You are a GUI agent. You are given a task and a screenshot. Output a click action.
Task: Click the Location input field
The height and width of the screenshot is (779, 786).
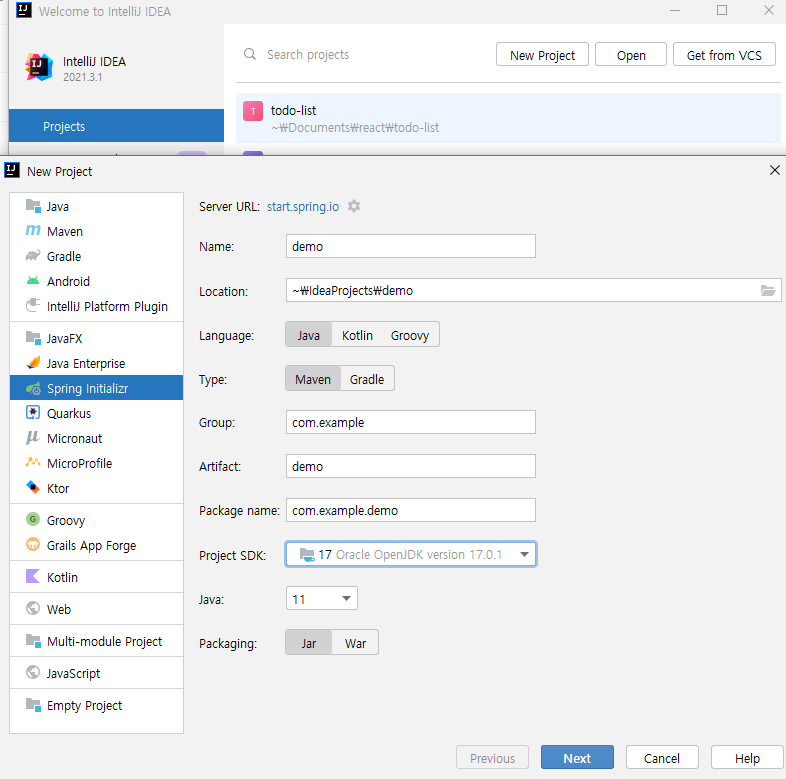click(533, 290)
